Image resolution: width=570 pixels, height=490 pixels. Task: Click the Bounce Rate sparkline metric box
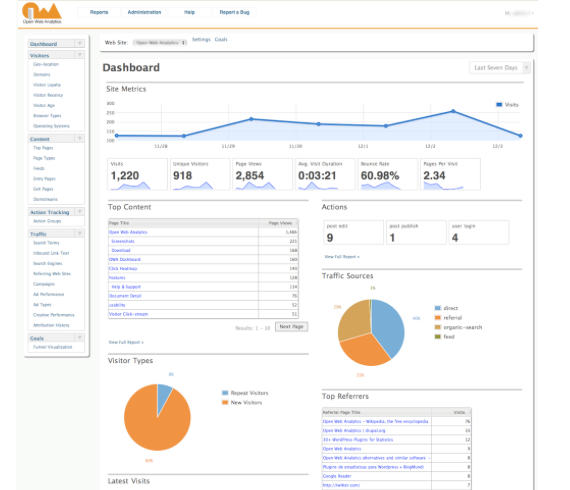click(388, 174)
